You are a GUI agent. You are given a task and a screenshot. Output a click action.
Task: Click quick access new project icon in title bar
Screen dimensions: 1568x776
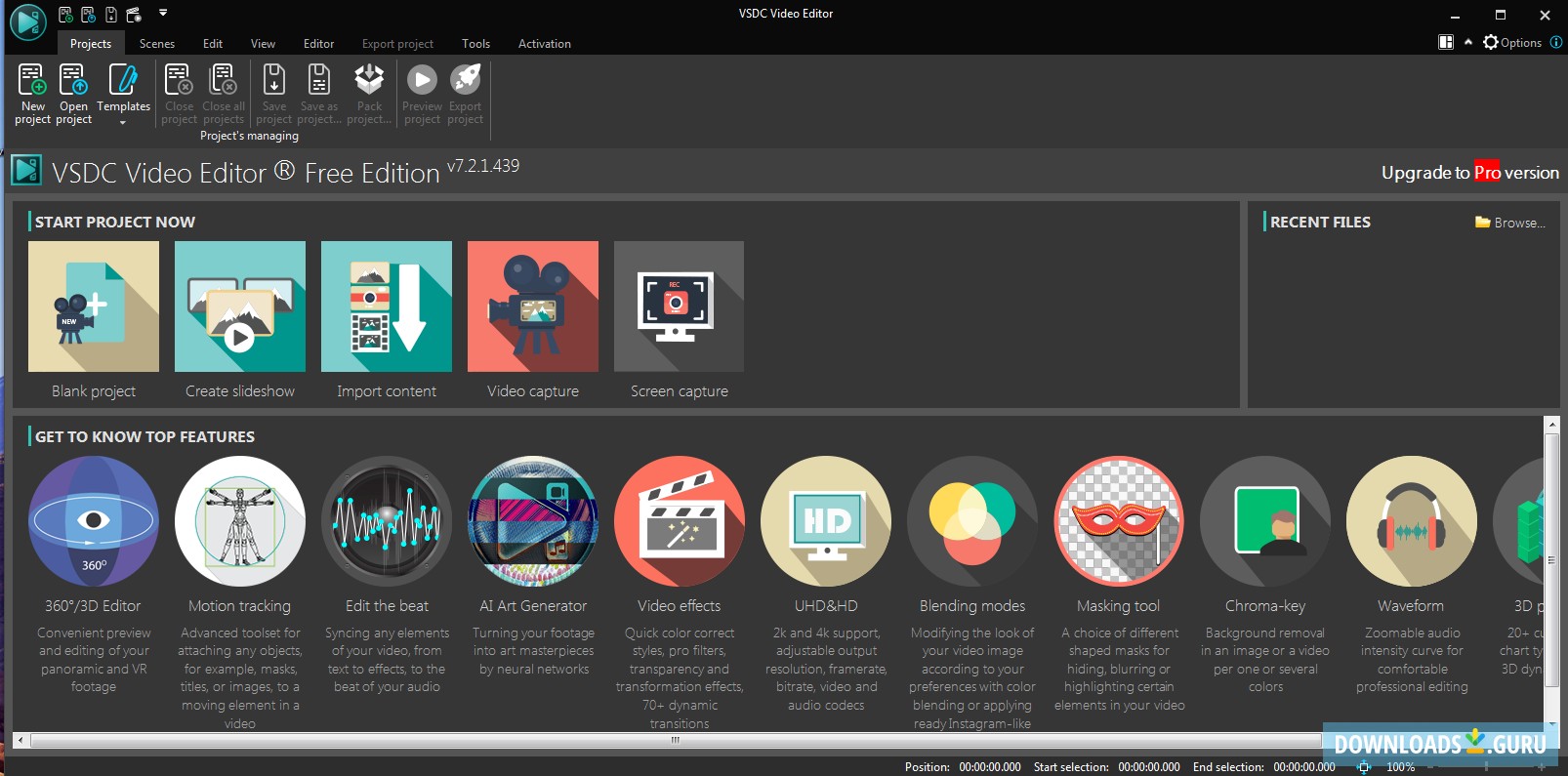point(65,15)
